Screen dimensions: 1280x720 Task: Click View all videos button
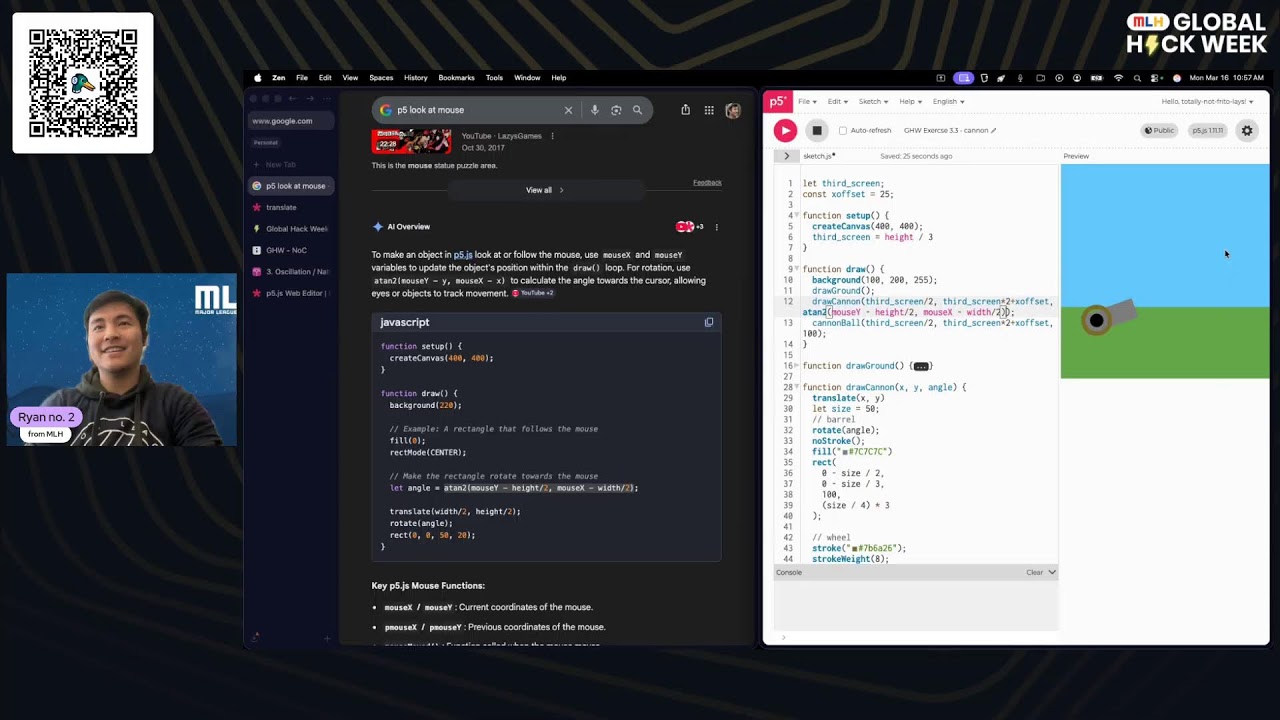click(545, 190)
